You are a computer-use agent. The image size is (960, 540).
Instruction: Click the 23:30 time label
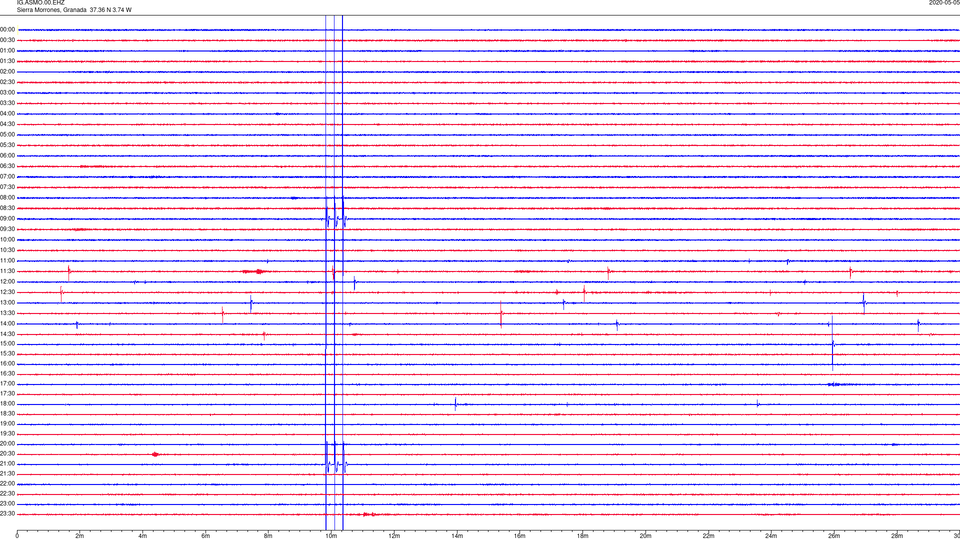tap(7, 514)
